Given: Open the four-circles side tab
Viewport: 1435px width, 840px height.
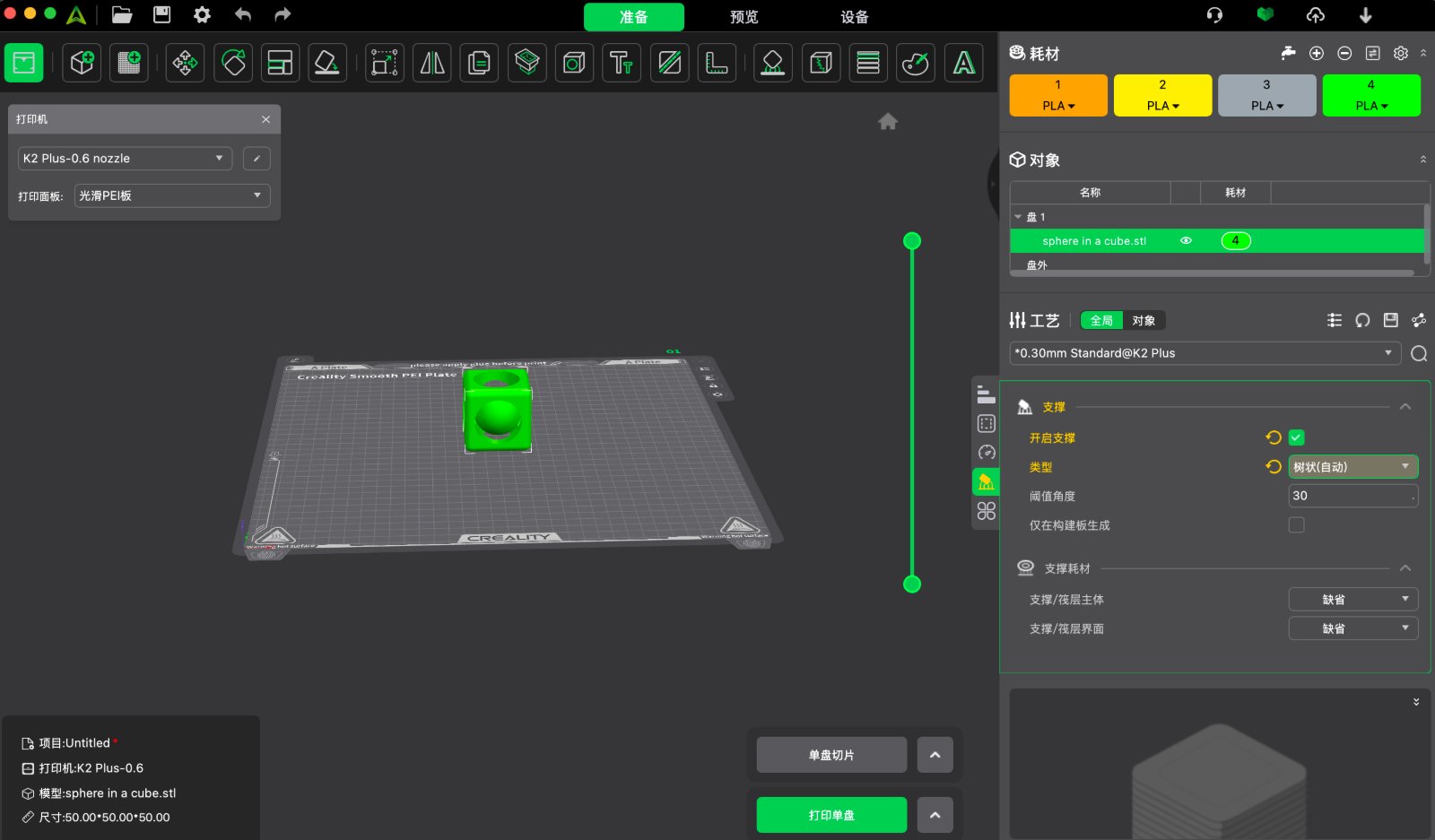Looking at the screenshot, I should click(987, 511).
